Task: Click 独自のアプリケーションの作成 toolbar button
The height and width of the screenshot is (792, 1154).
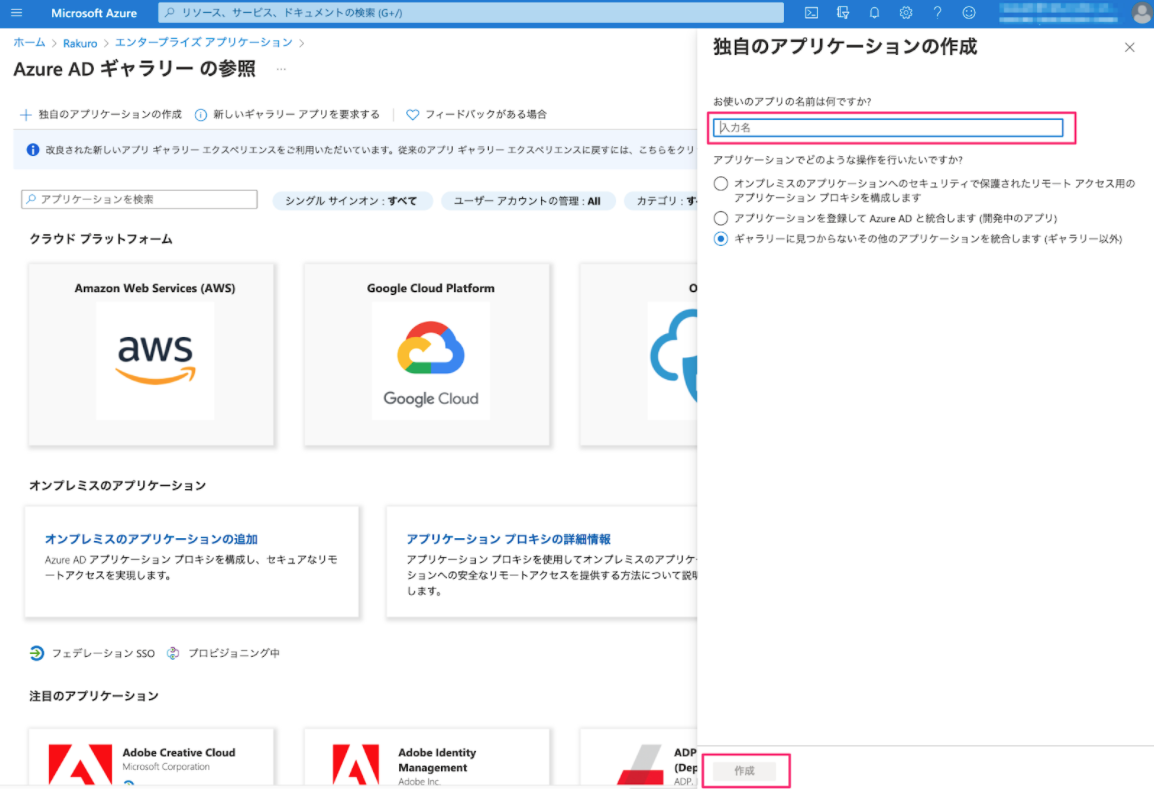Action: point(101,115)
